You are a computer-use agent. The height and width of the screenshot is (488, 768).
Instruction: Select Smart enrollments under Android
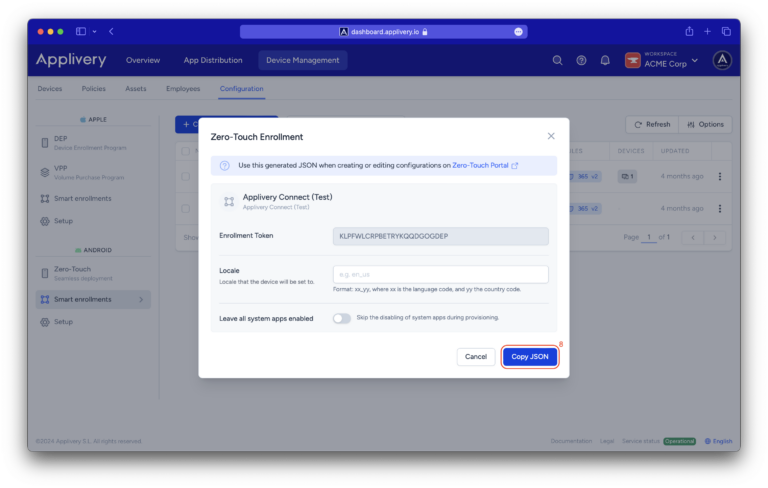click(93, 299)
